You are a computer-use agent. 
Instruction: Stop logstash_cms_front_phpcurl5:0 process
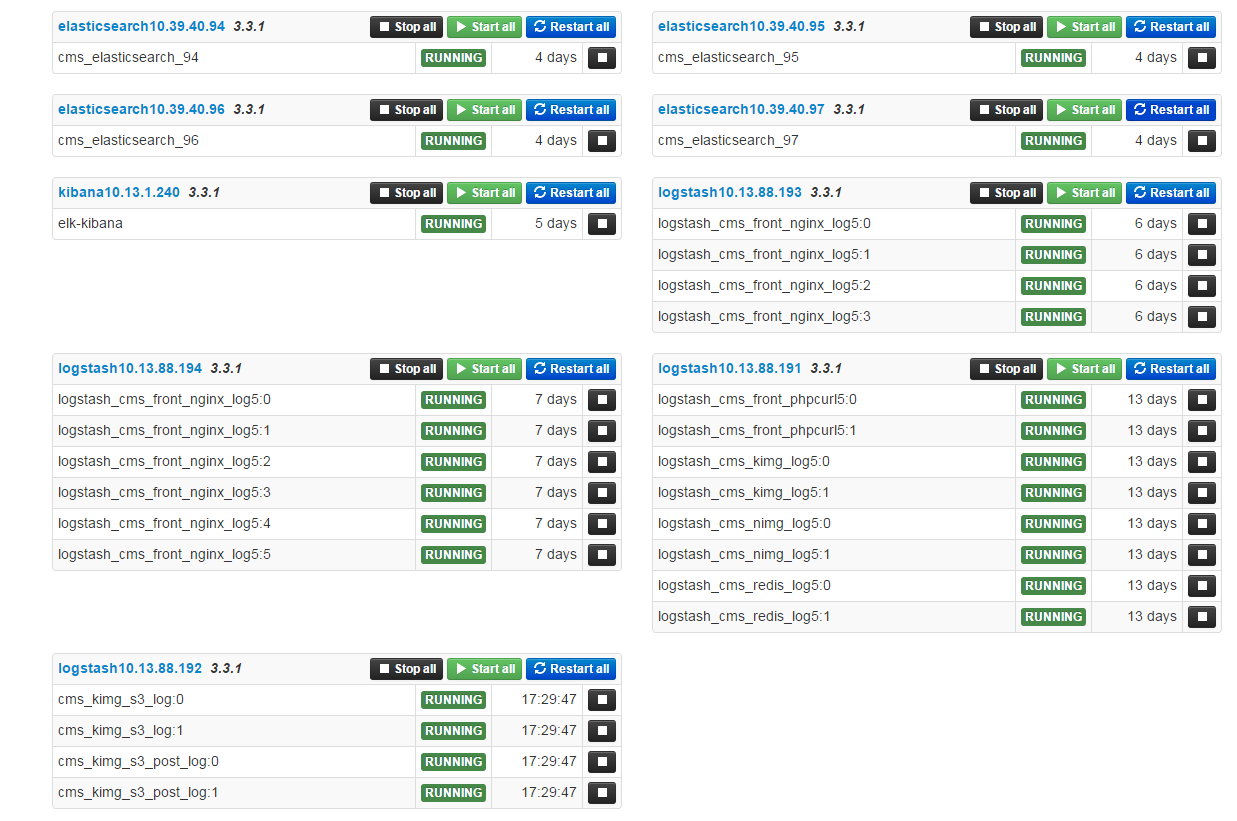(x=1201, y=400)
